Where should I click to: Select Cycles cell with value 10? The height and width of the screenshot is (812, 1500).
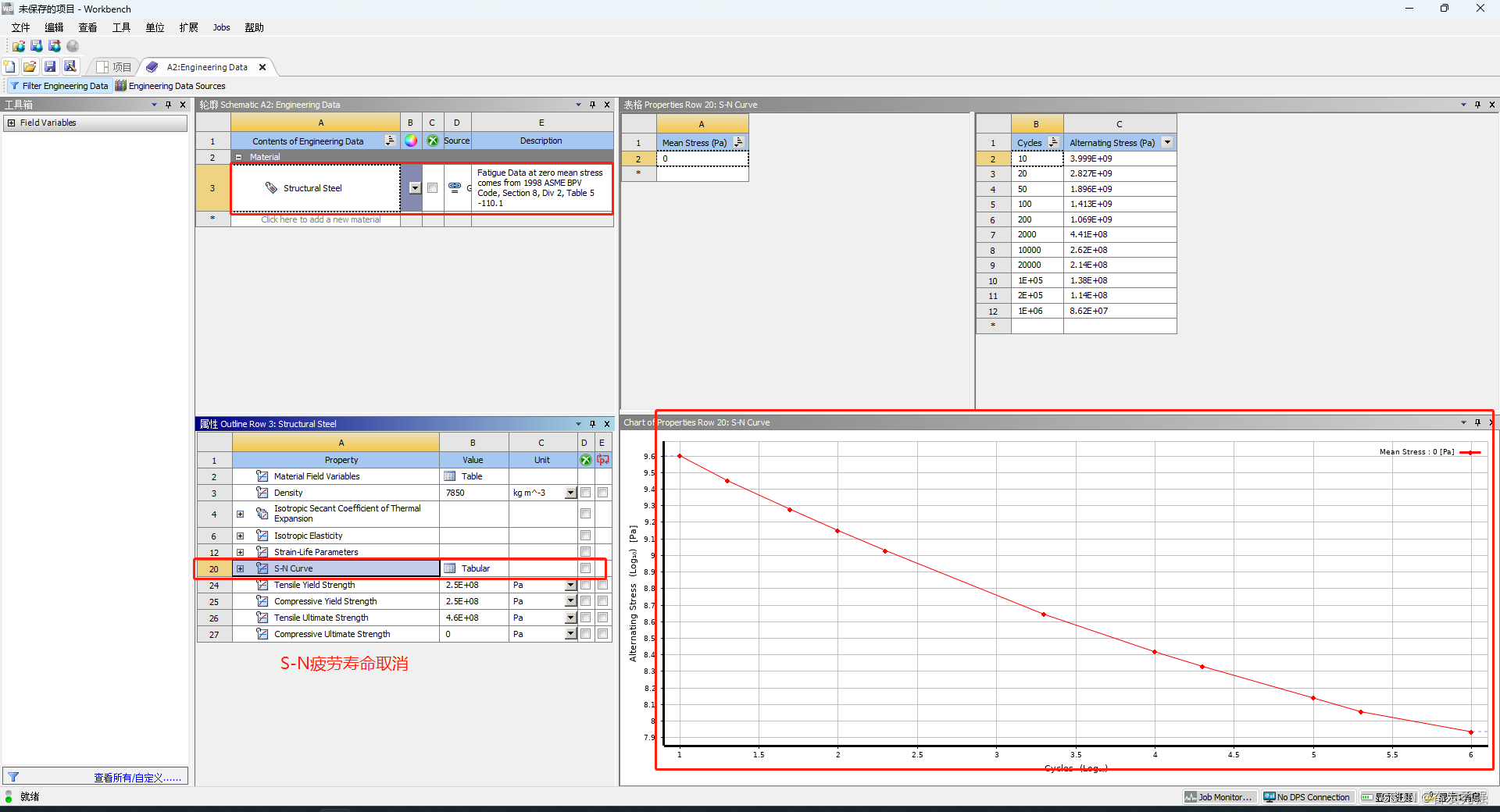(x=1037, y=158)
